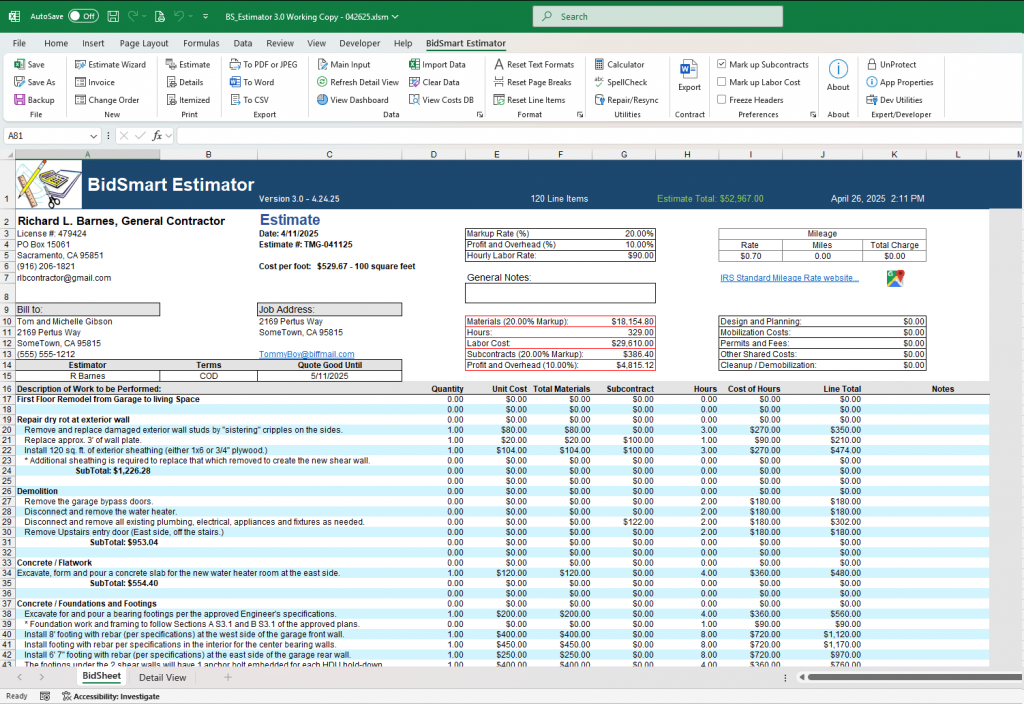Screen dimensions: 1024x704
Task: Open the File menu
Action: coord(20,43)
